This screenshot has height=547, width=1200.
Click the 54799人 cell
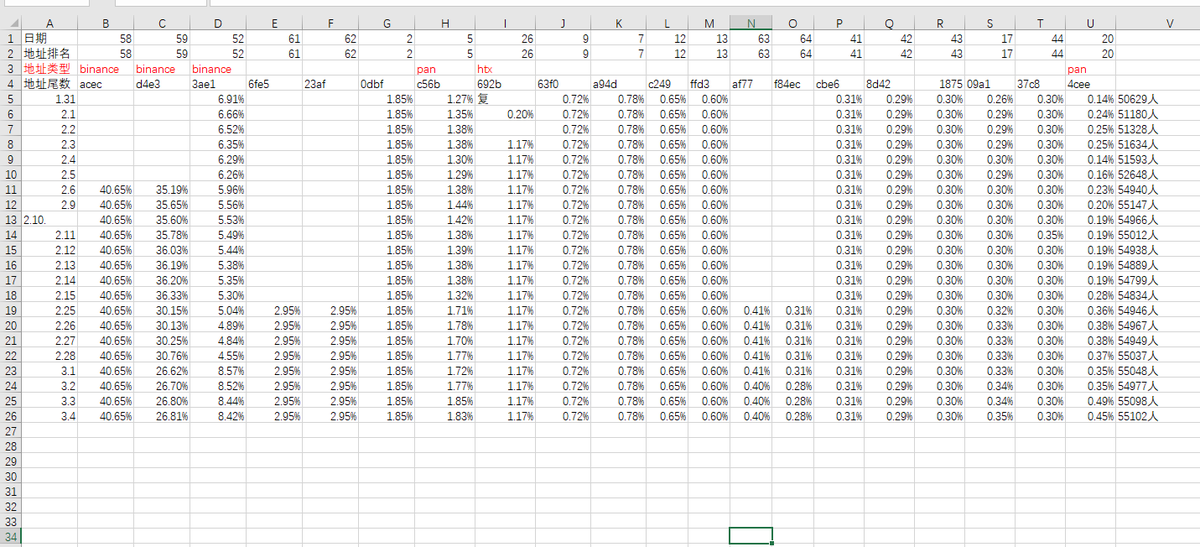point(1159,279)
